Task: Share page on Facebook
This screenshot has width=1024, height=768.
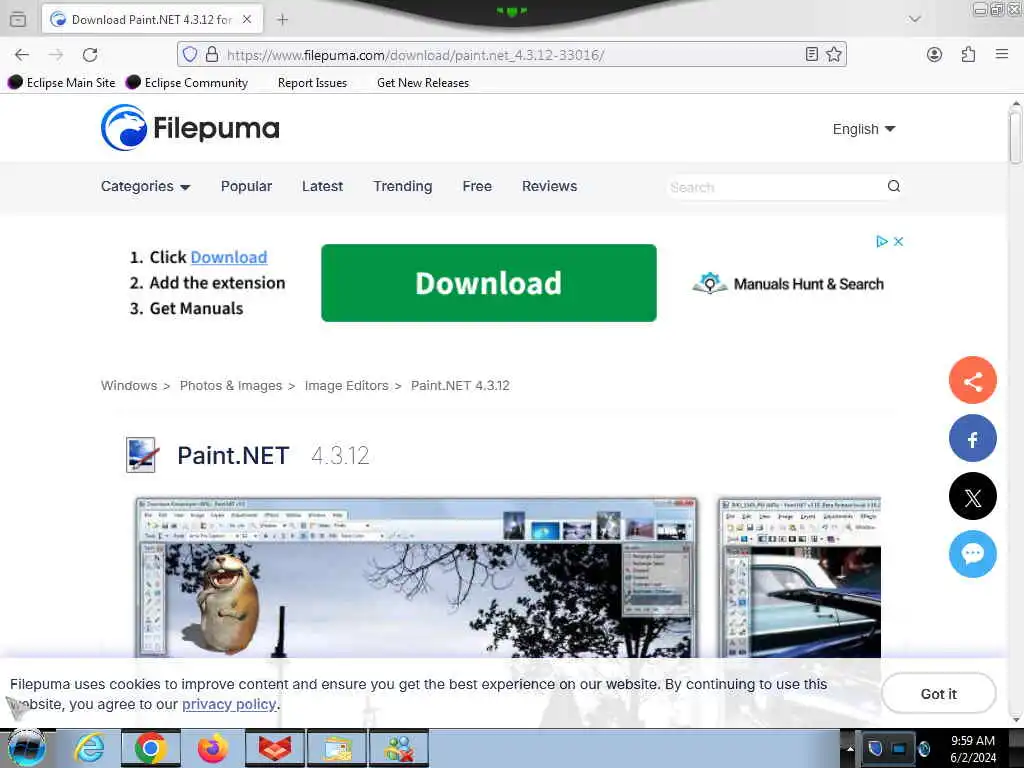Action: coord(972,439)
